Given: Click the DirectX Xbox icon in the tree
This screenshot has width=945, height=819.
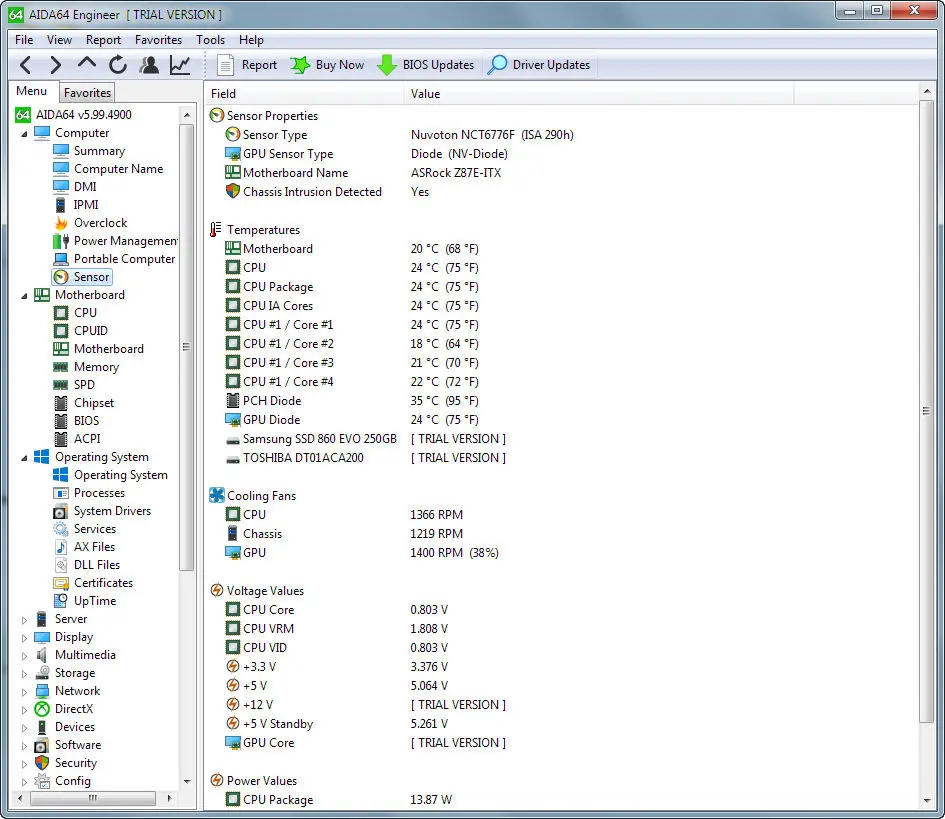Looking at the screenshot, I should tap(42, 709).
